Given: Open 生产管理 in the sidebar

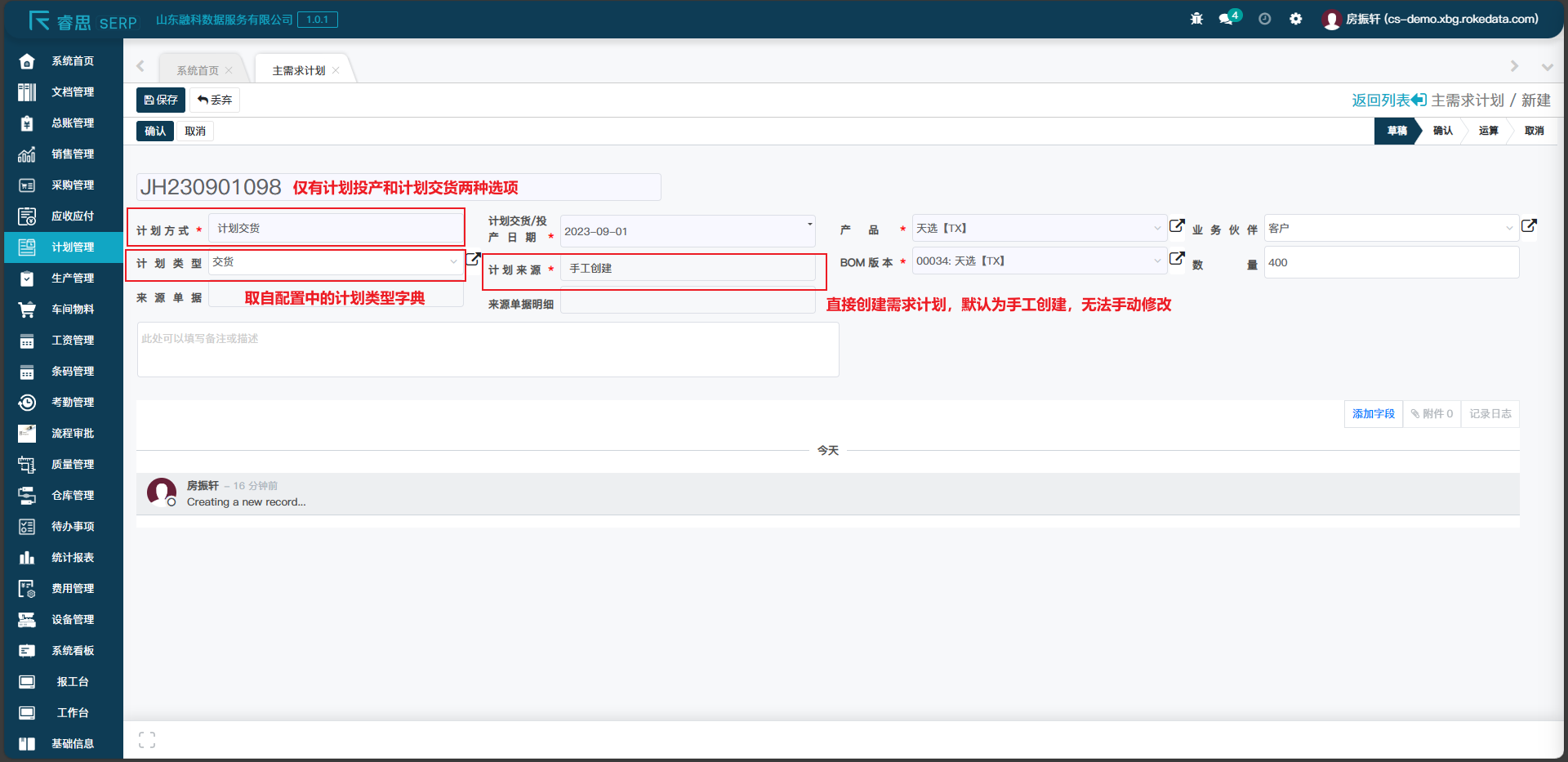Looking at the screenshot, I should click(73, 279).
